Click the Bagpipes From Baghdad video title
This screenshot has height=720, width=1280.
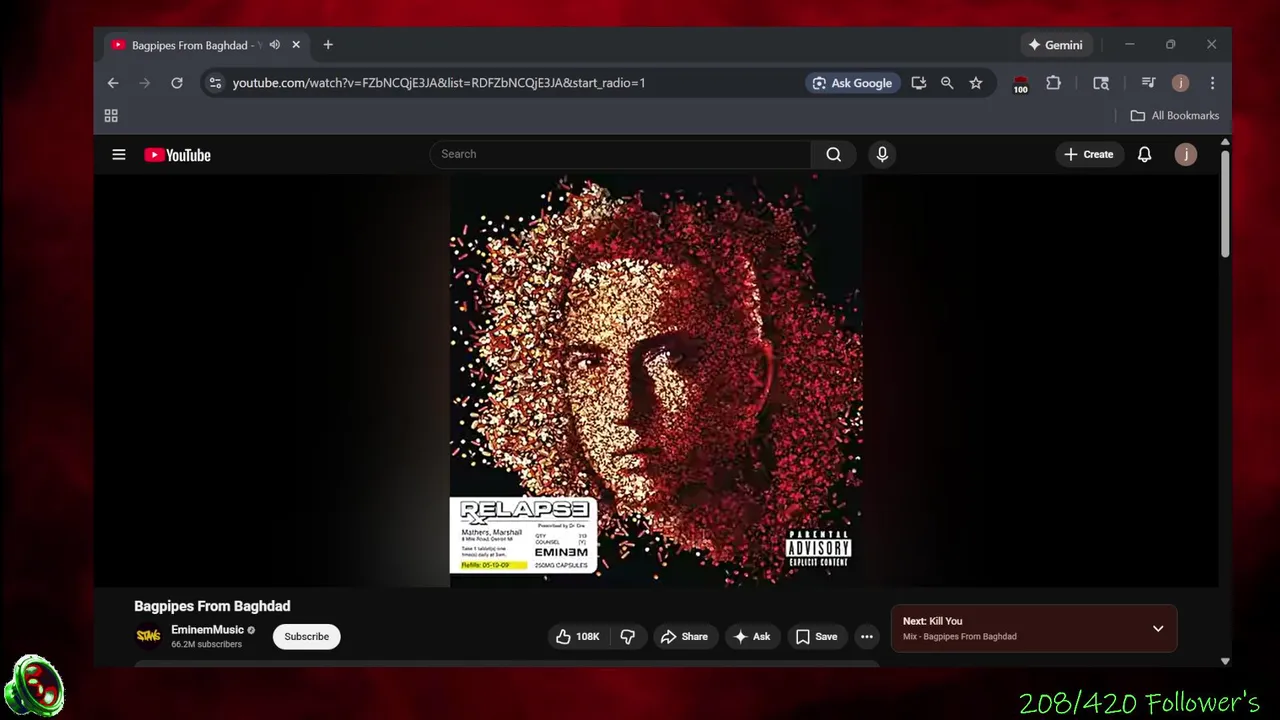click(212, 606)
